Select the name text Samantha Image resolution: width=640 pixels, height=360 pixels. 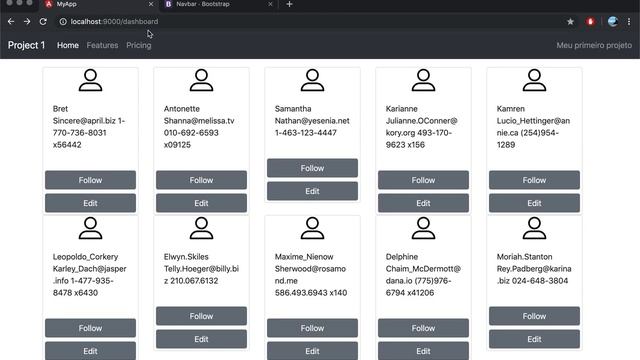[293, 109]
